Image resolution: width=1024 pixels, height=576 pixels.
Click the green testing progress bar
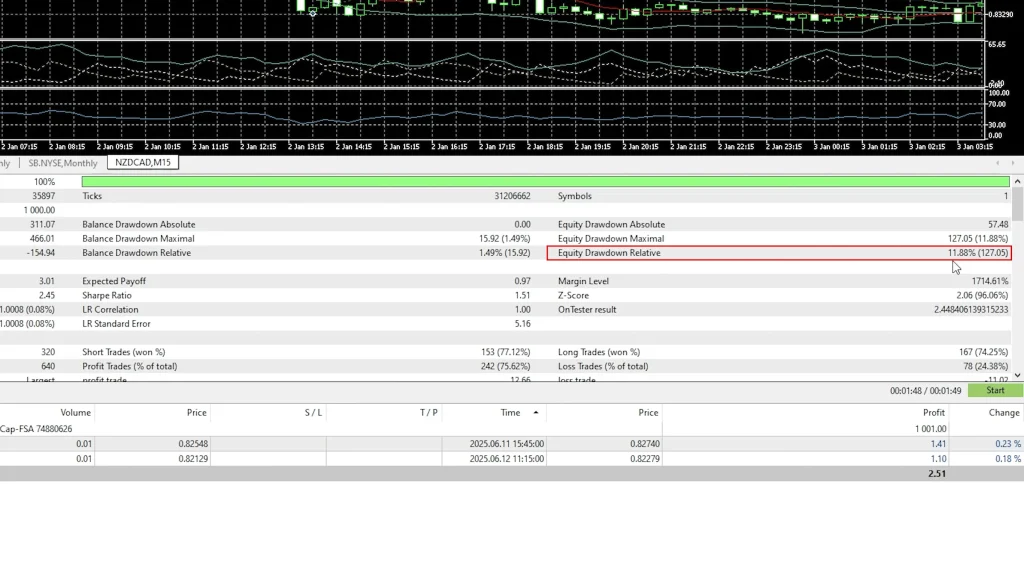(x=545, y=182)
